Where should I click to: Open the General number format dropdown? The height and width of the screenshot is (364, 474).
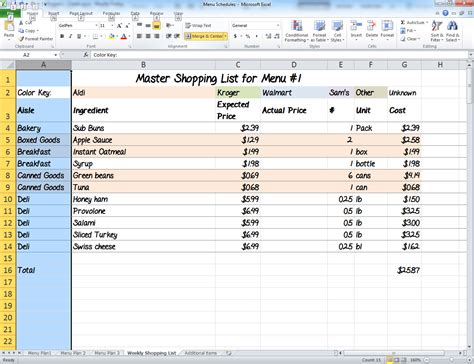(x=277, y=25)
